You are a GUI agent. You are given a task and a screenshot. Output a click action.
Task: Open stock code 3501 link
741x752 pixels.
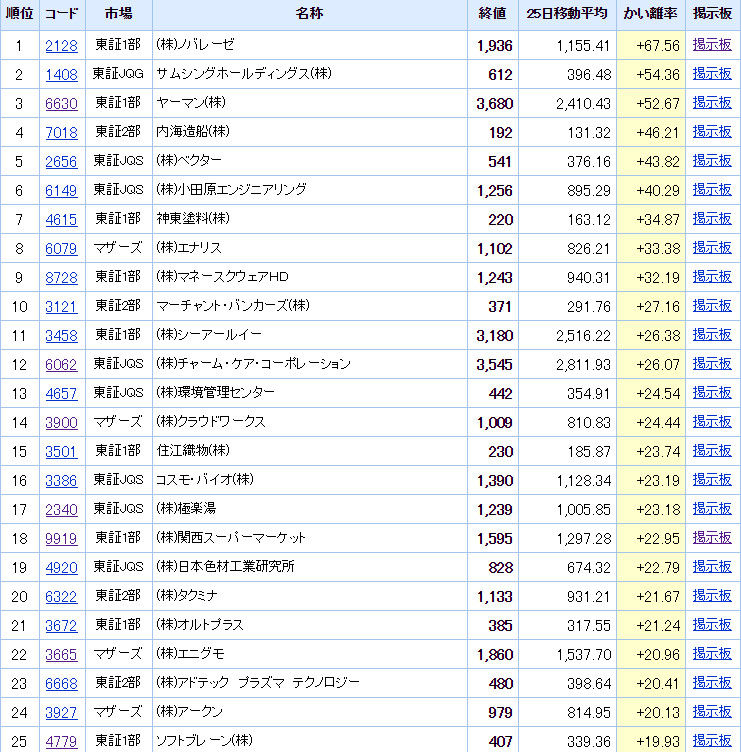[61, 452]
